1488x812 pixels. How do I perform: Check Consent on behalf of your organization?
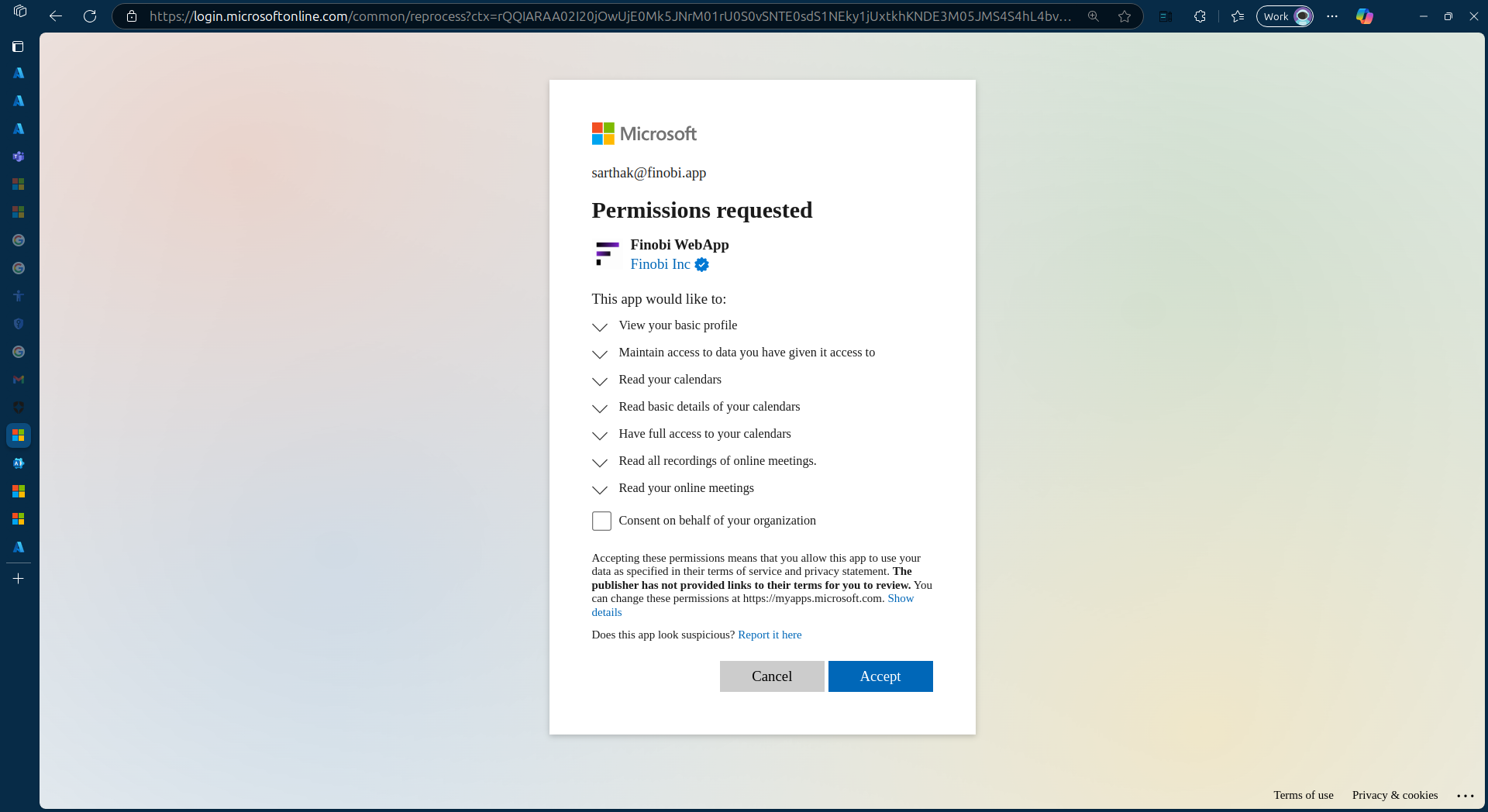601,521
